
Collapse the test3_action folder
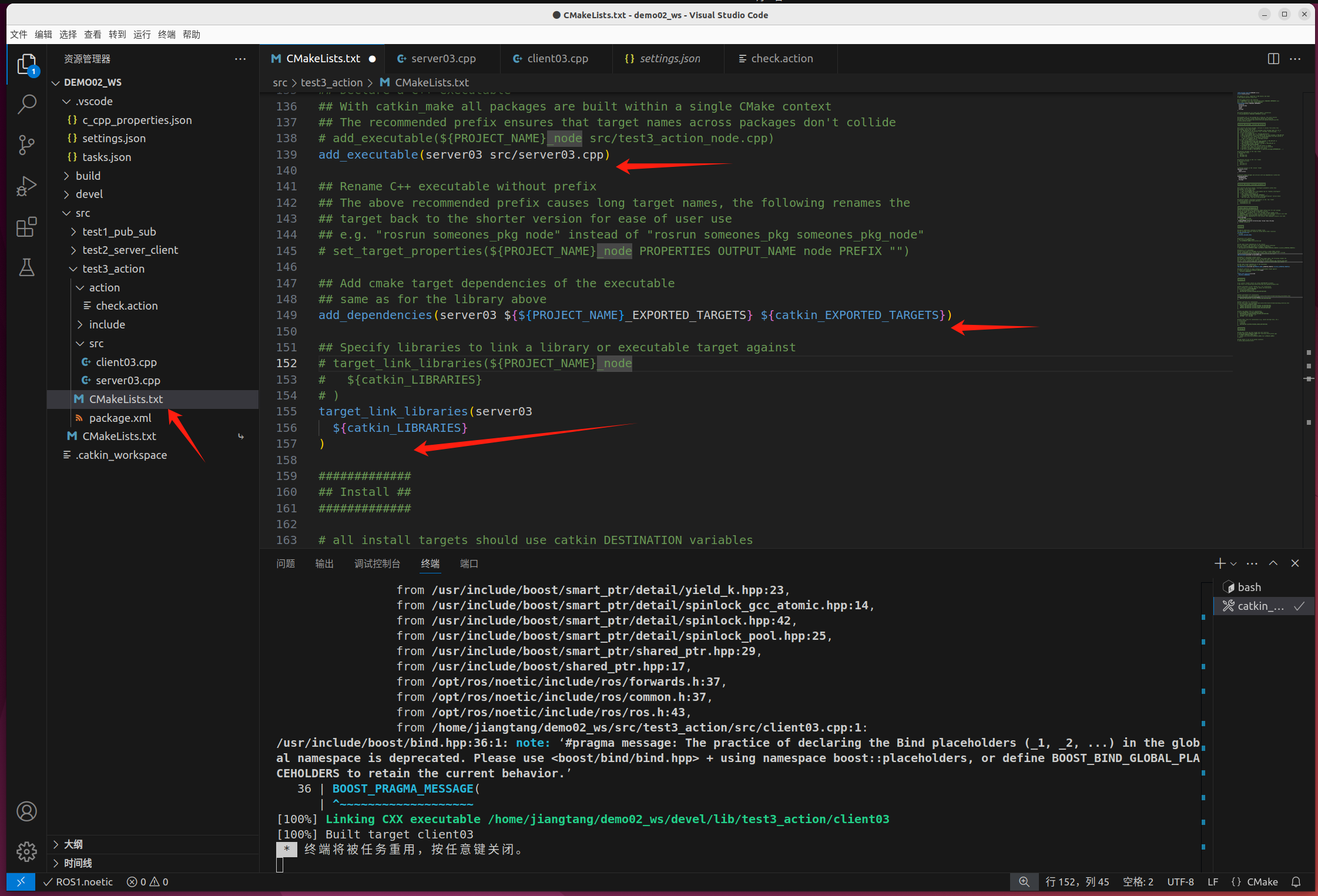113,269
